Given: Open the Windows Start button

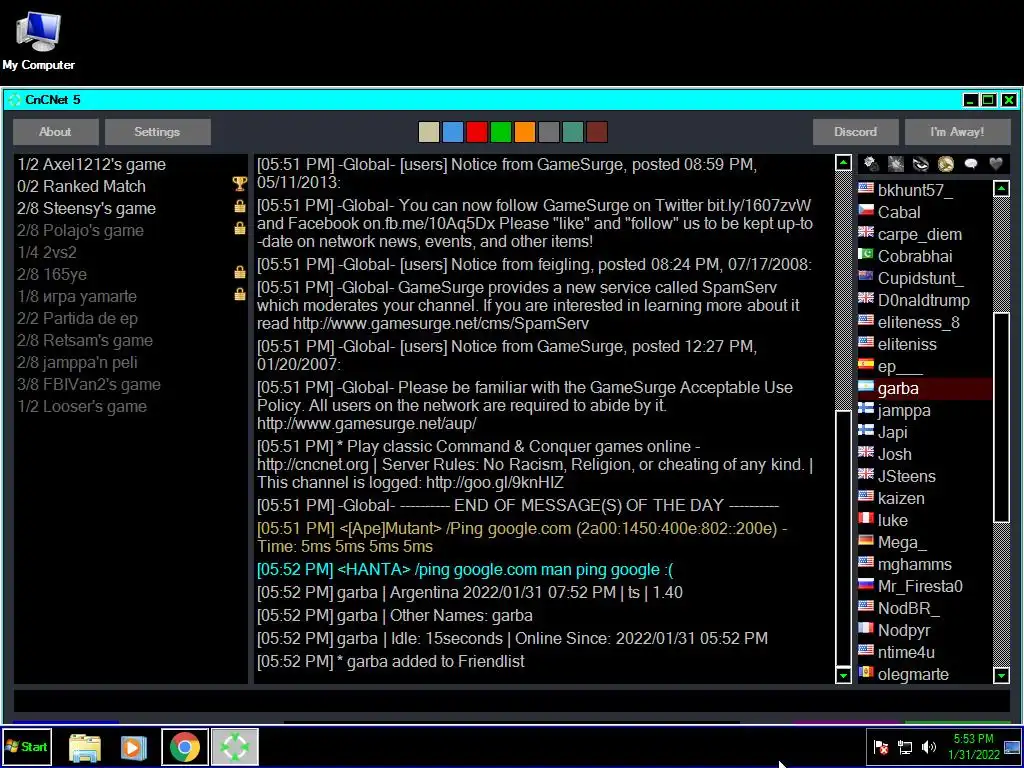Looking at the screenshot, I should pyautogui.click(x=27, y=746).
